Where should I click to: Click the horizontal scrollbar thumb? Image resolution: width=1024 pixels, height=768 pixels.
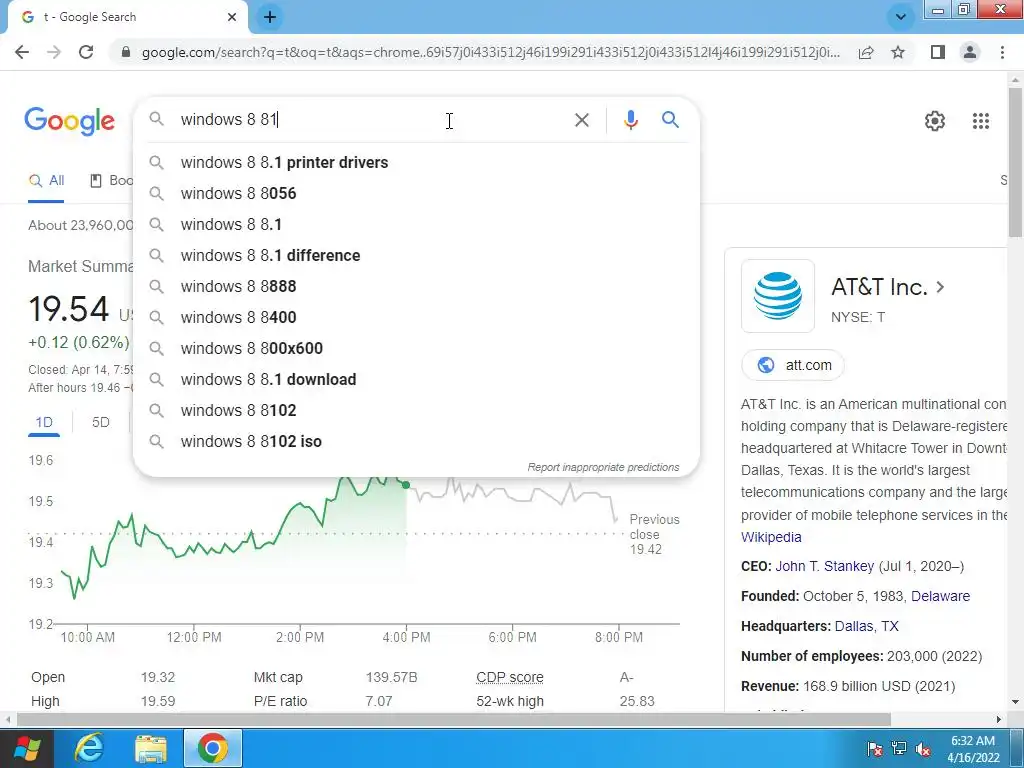click(453, 720)
